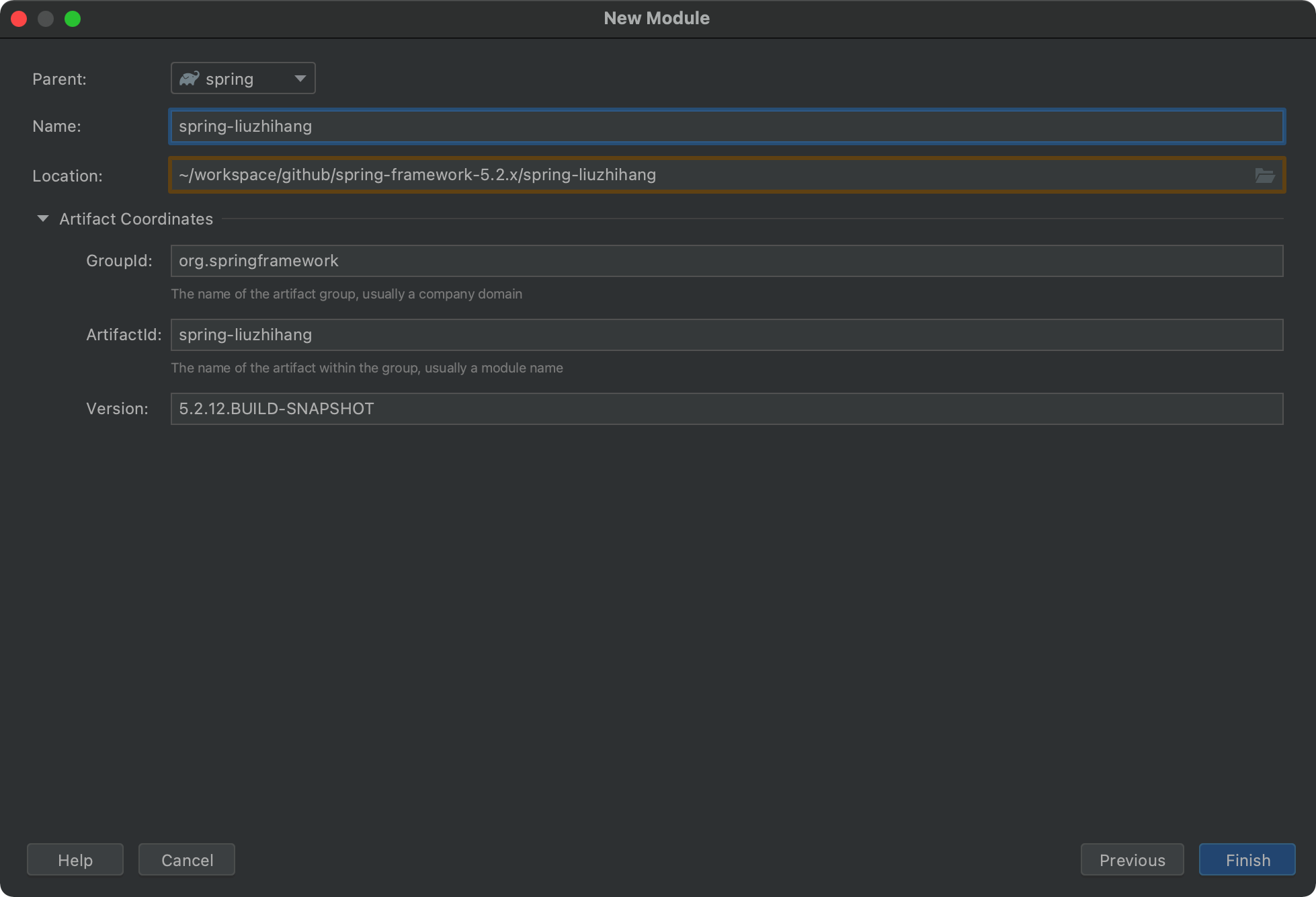Click the Gradle elephant icon beside spring

(190, 79)
